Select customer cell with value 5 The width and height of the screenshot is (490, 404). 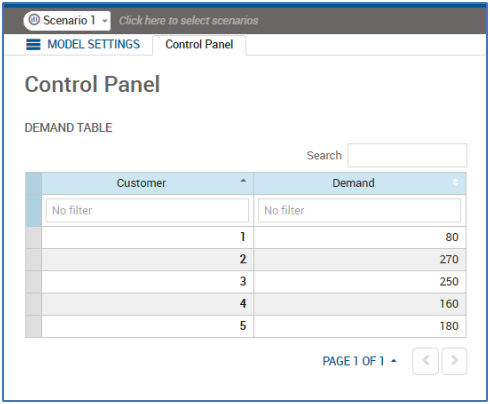coord(147,326)
